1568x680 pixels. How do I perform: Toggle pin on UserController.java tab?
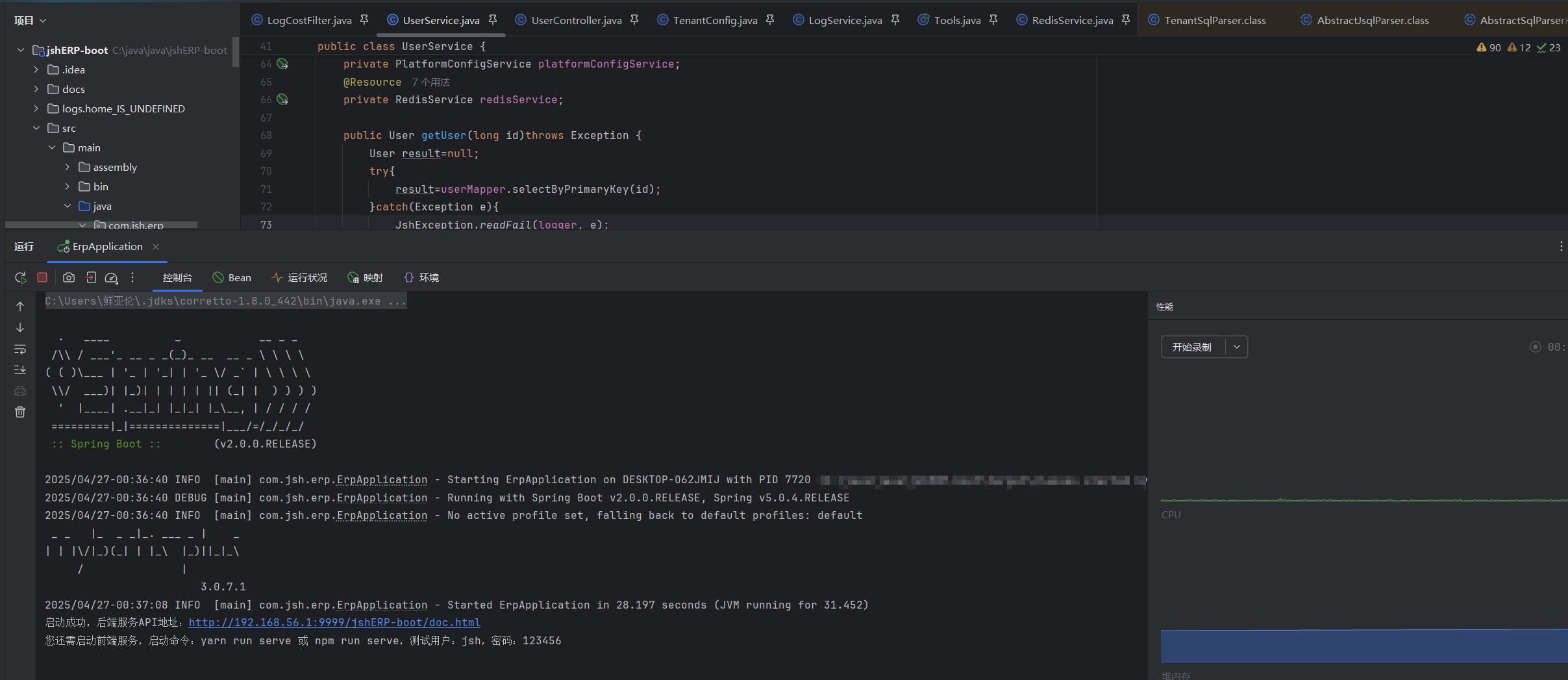(x=634, y=20)
